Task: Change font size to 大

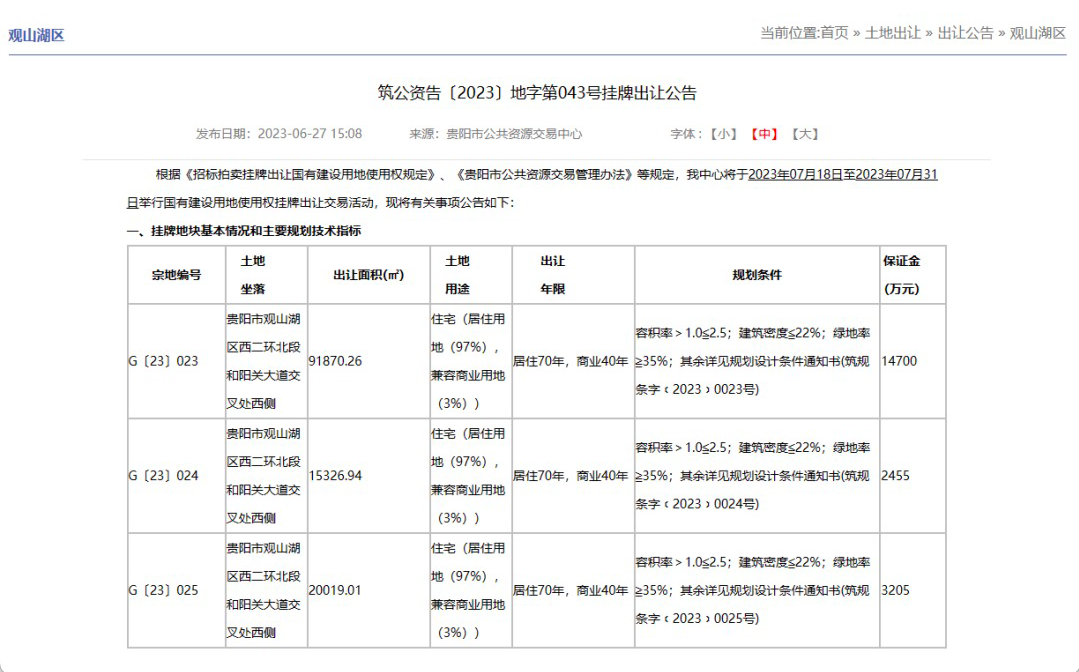Action: click(805, 134)
